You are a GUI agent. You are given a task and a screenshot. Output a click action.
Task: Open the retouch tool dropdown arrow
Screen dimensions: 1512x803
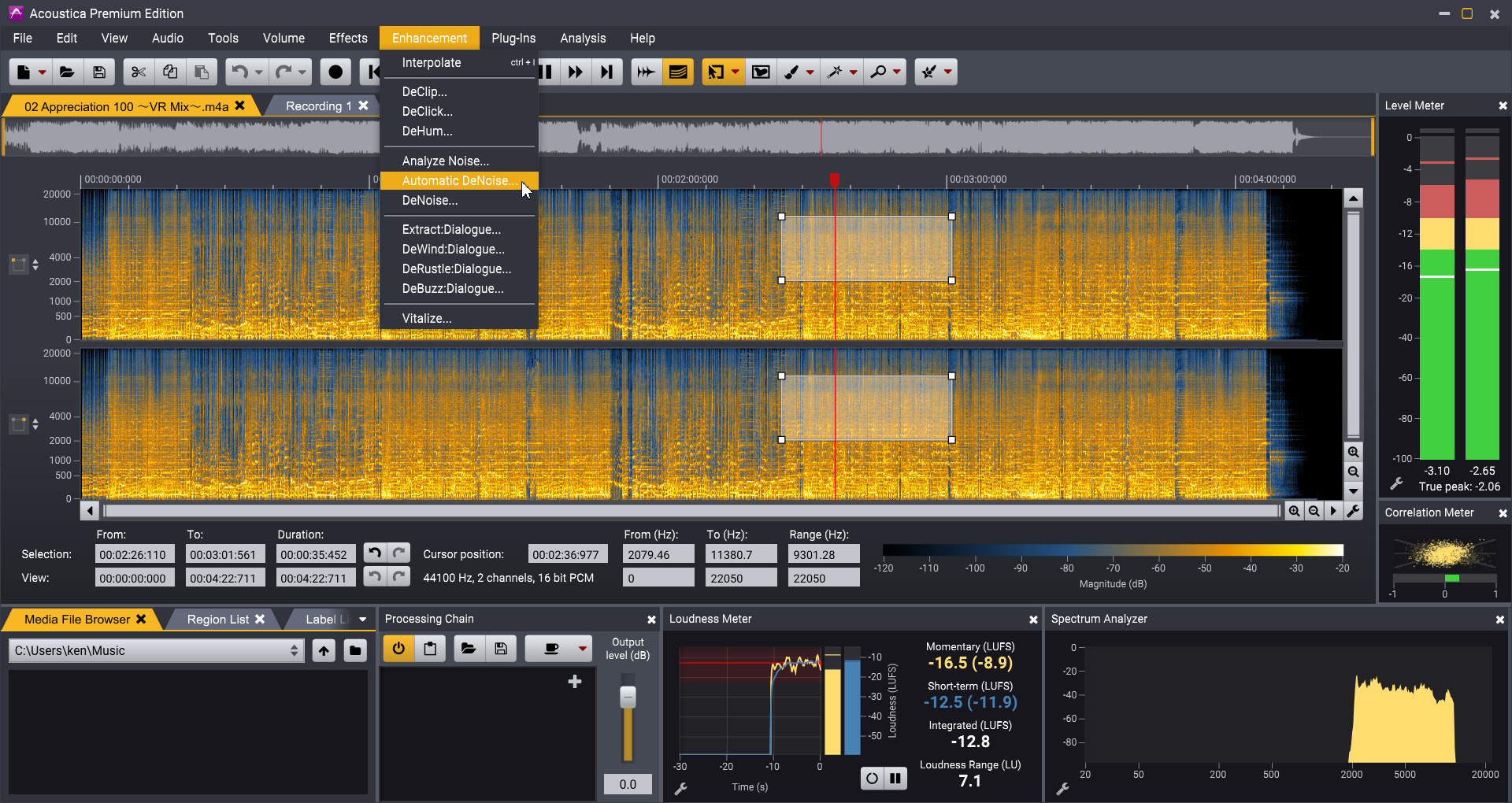948,72
